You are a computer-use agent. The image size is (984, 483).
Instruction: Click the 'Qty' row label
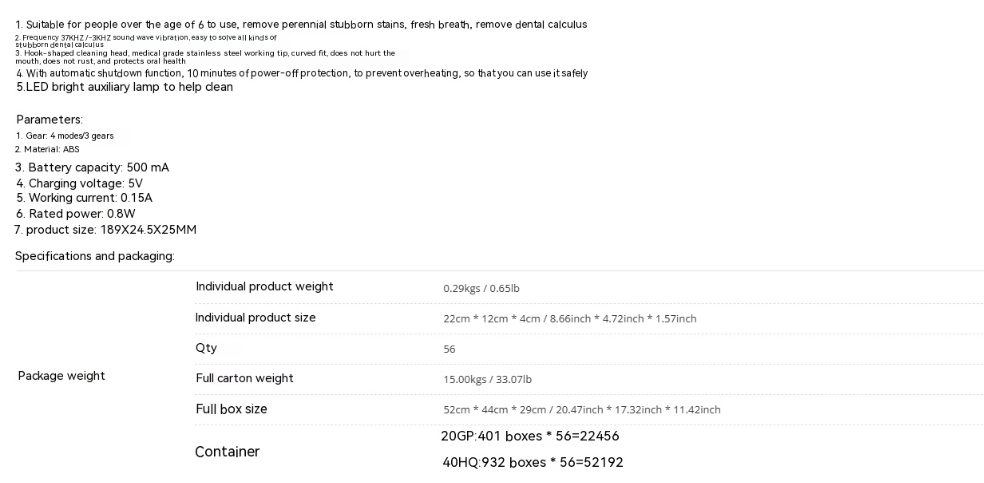(206, 348)
